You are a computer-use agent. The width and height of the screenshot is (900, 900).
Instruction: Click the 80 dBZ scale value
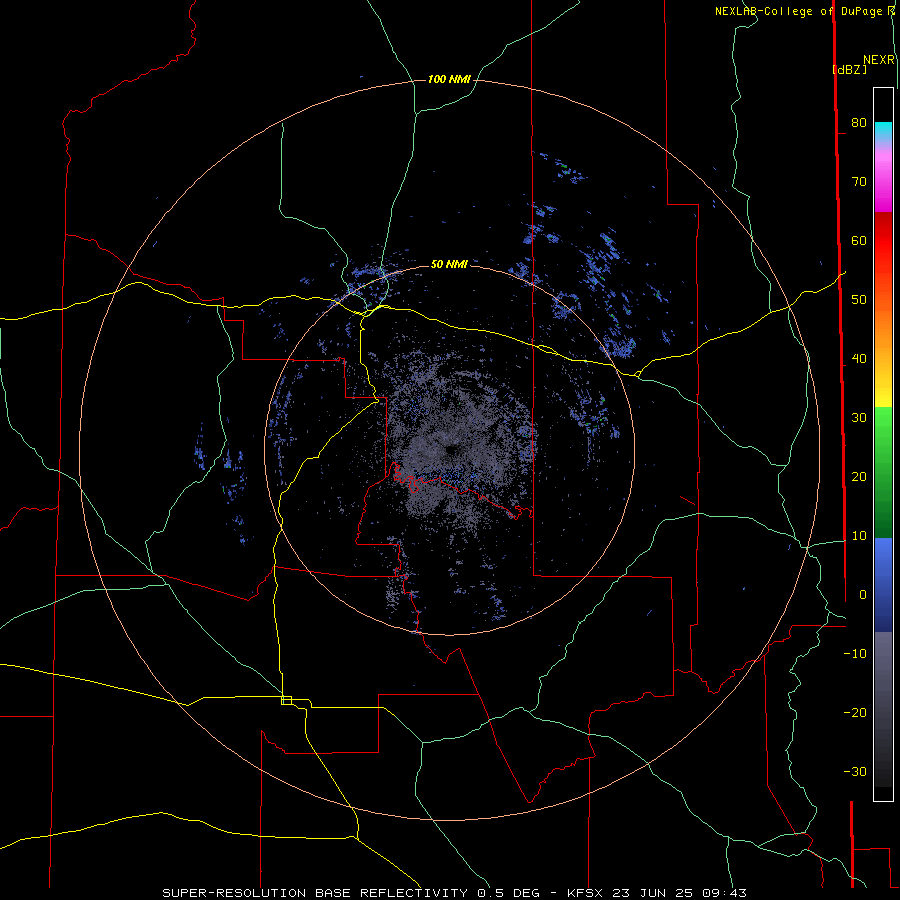859,122
